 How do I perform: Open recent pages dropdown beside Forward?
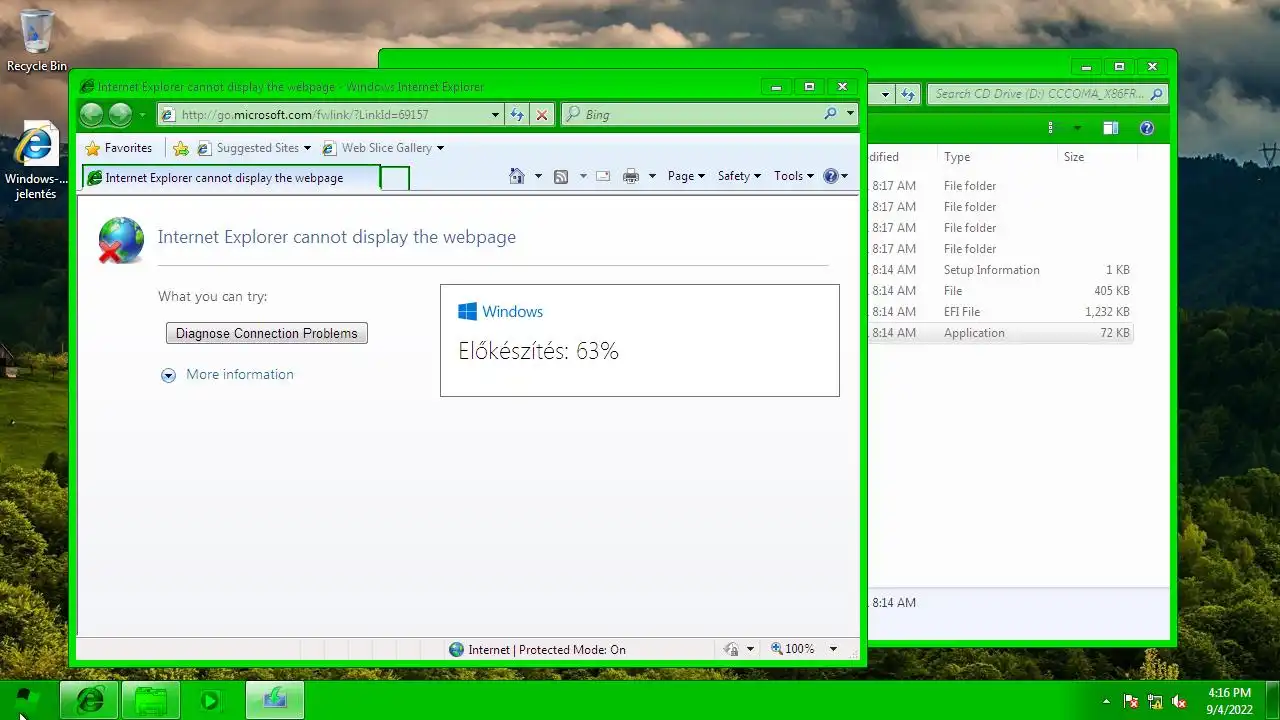pyautogui.click(x=142, y=115)
